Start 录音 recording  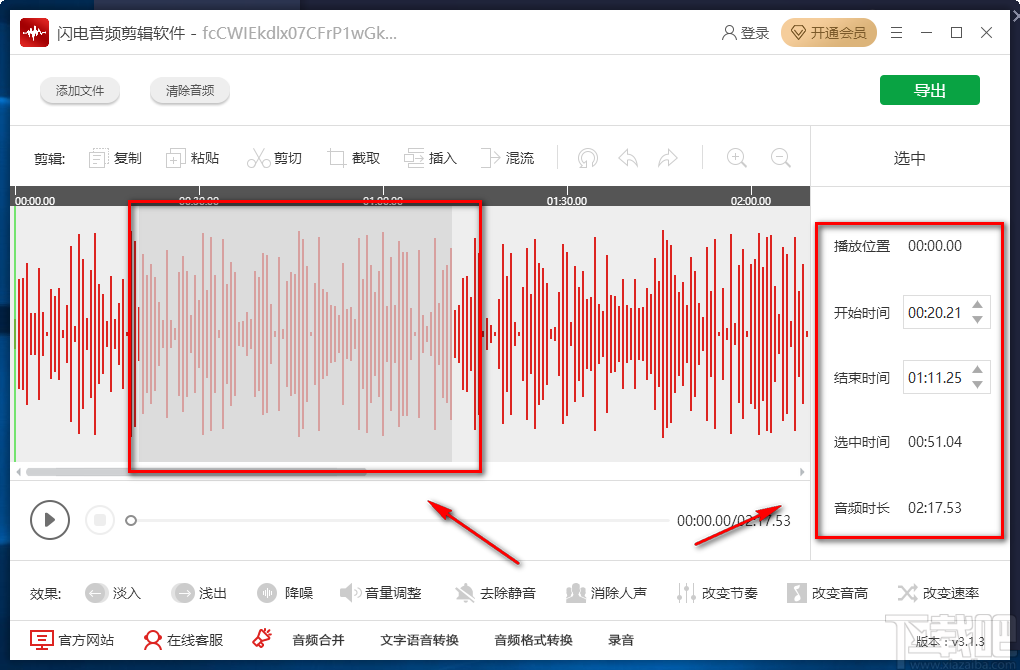click(x=621, y=640)
